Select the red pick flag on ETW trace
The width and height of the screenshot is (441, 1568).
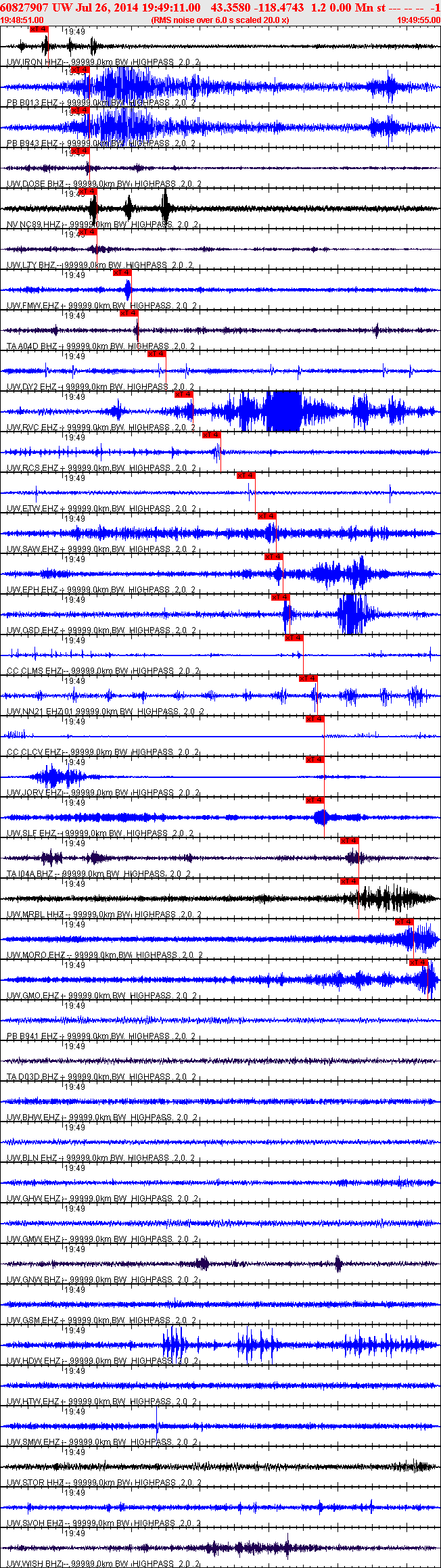click(x=246, y=476)
